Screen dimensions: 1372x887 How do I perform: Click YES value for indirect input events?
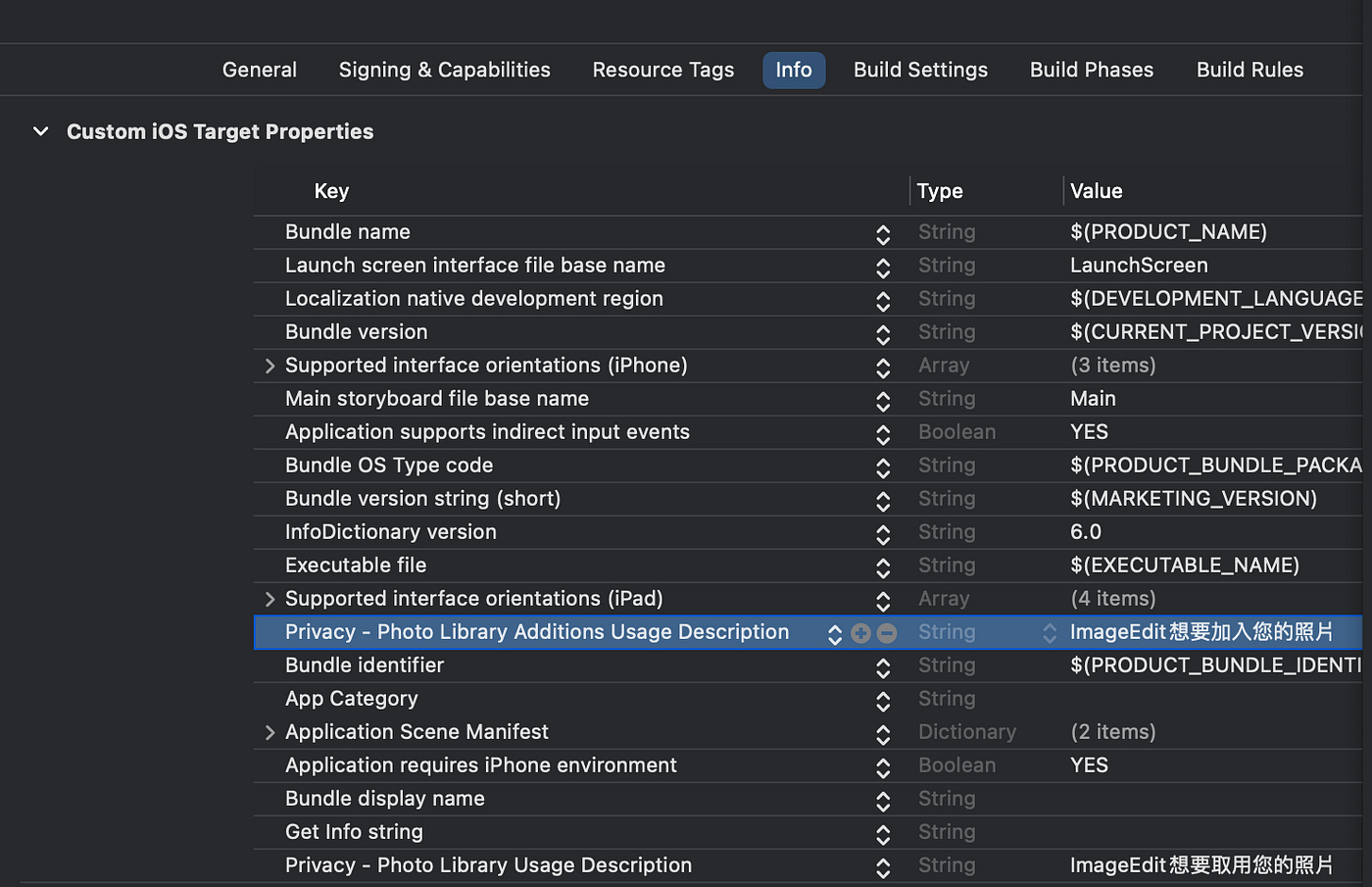click(x=1089, y=432)
